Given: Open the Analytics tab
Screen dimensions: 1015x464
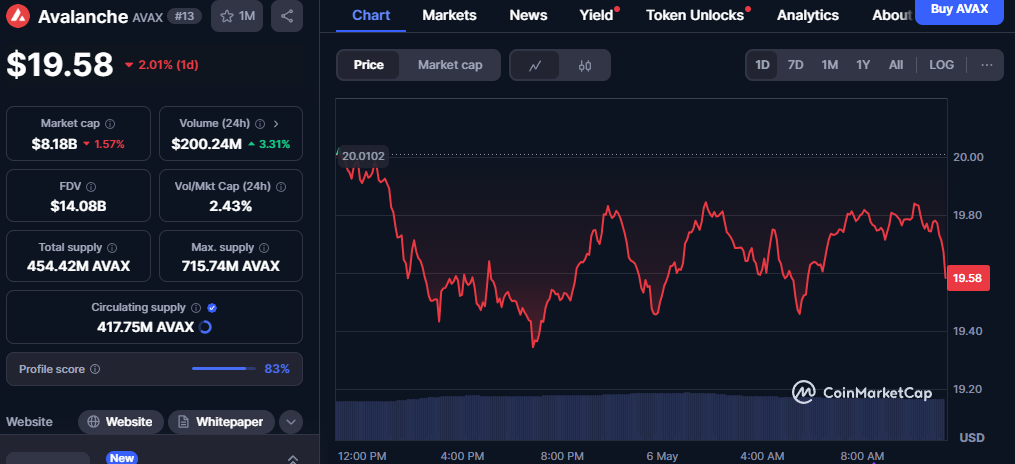Looking at the screenshot, I should coord(808,15).
